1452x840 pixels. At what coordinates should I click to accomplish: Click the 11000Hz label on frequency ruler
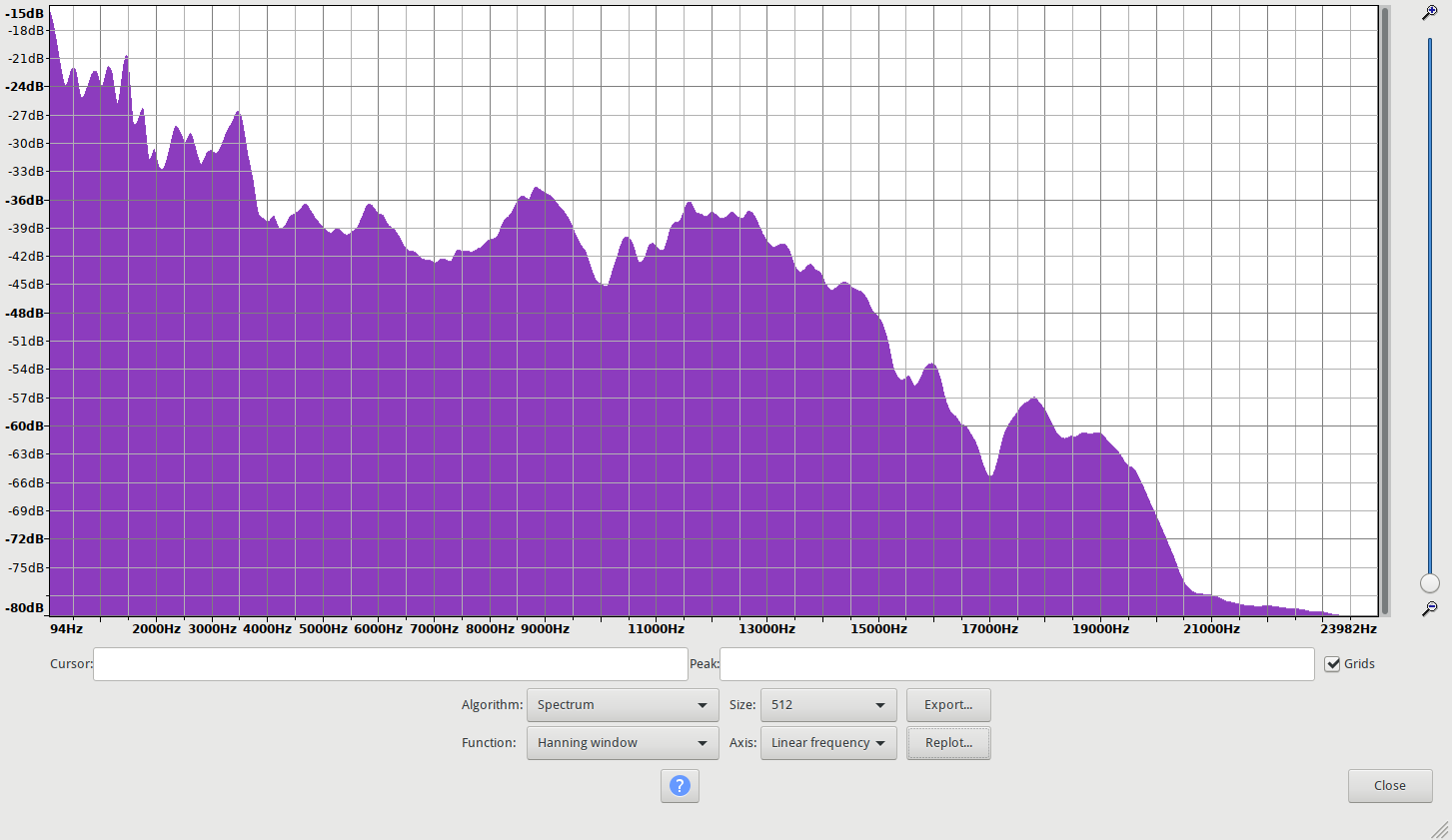point(657,629)
